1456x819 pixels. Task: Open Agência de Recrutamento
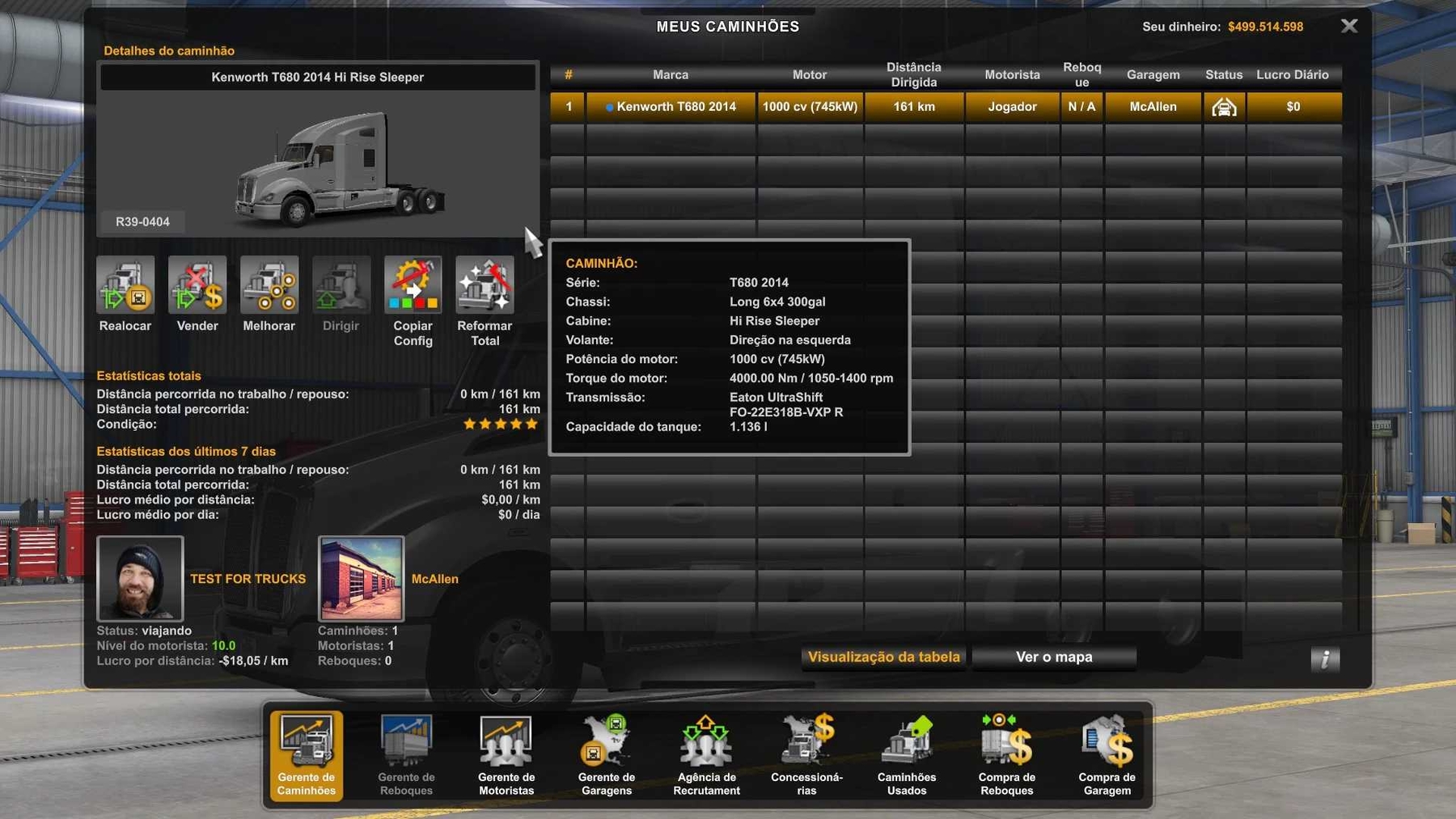coord(706,754)
